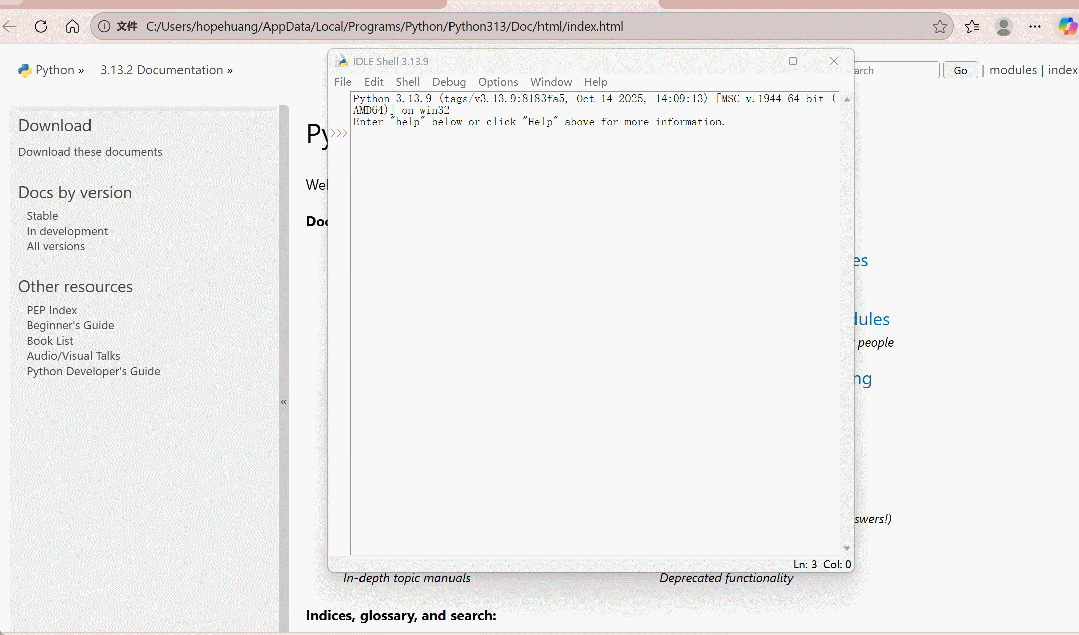Click the Python 3.13.9 version banner line

pyautogui.click(x=595, y=105)
